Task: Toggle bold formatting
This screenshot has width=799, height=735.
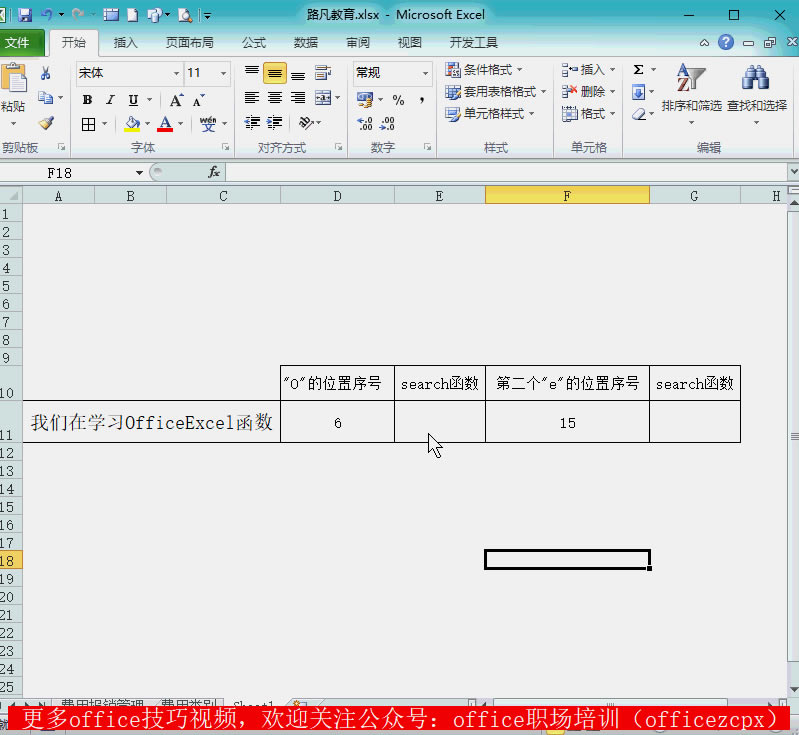Action: click(87, 100)
